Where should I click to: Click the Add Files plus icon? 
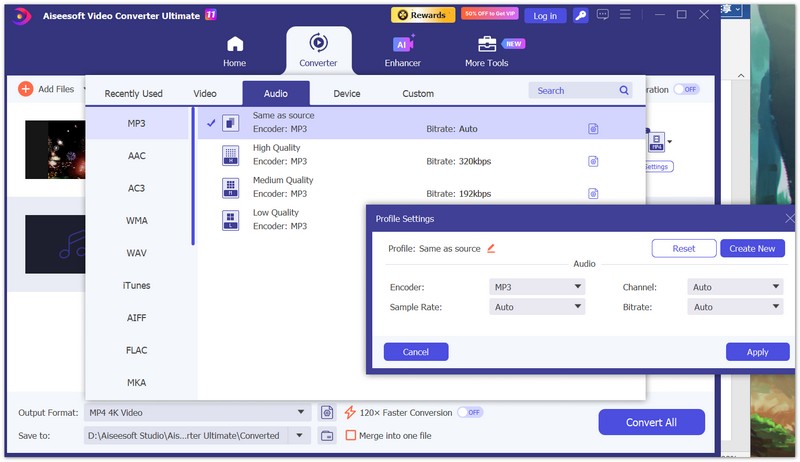tap(26, 89)
